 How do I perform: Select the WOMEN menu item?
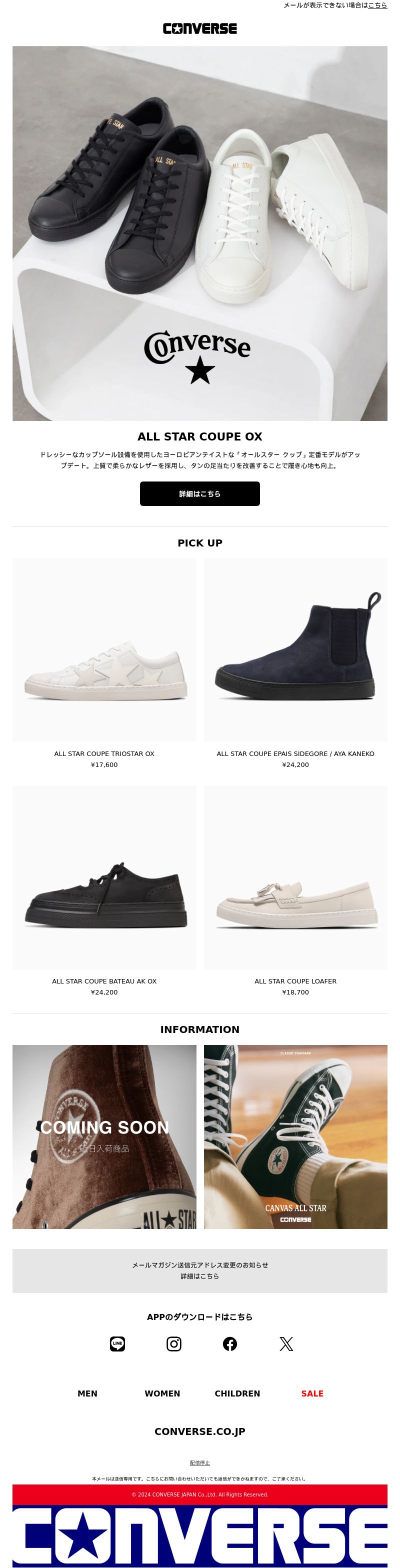point(162,1393)
